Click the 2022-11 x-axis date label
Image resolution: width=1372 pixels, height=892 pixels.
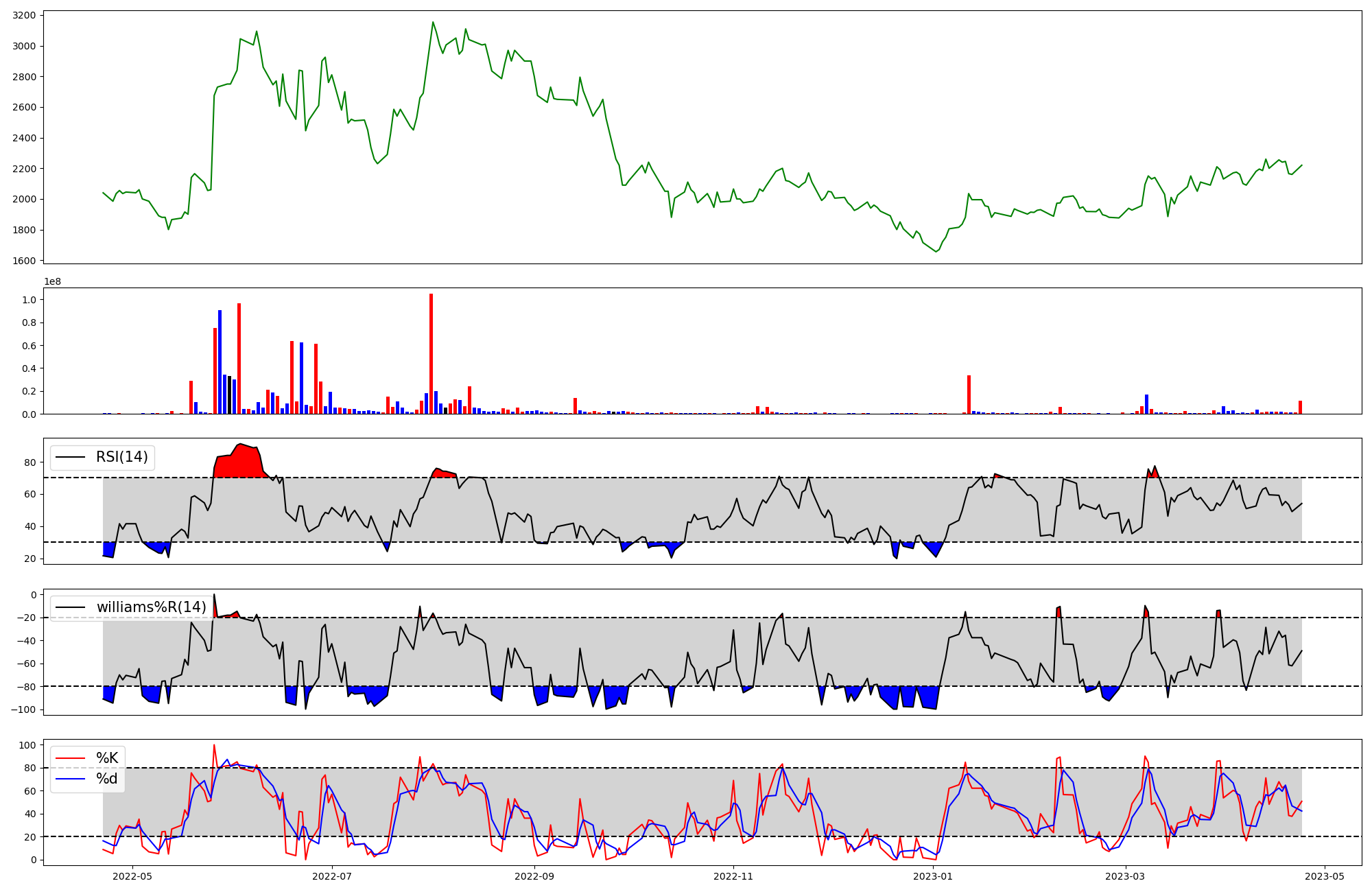[734, 876]
